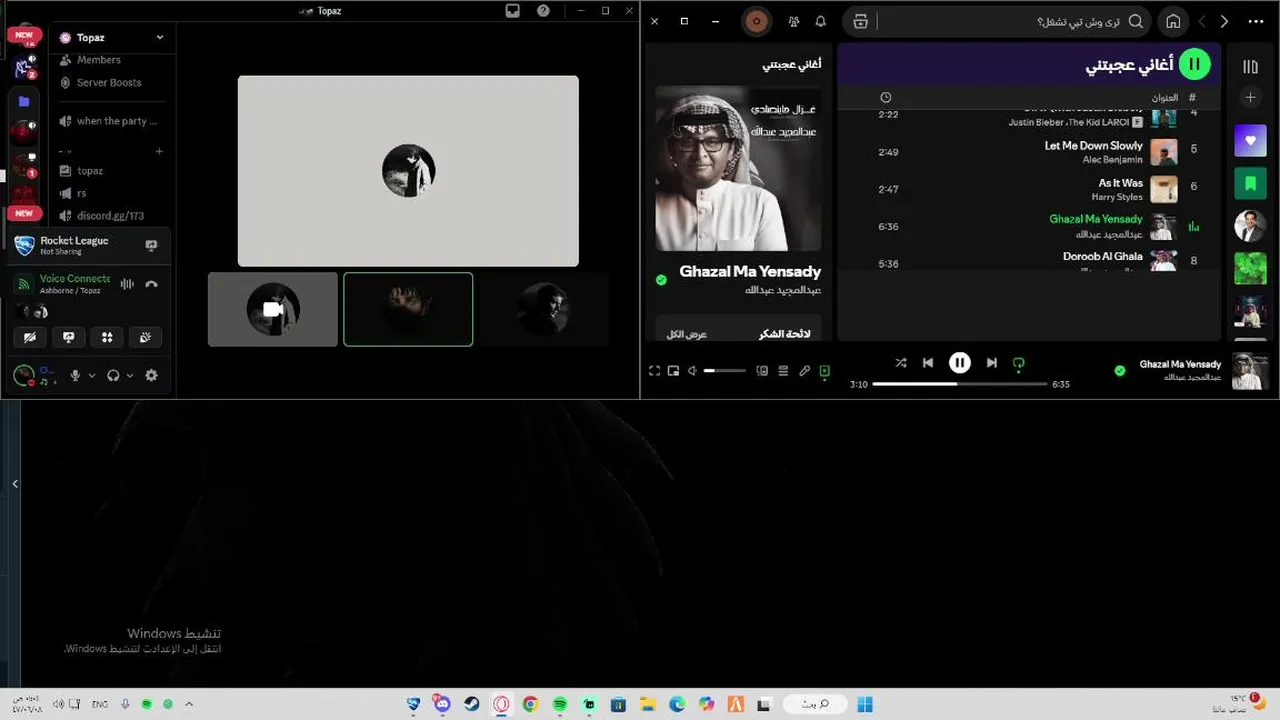Open Spotify miniplayer icon
The image size is (1280, 720).
click(x=673, y=371)
